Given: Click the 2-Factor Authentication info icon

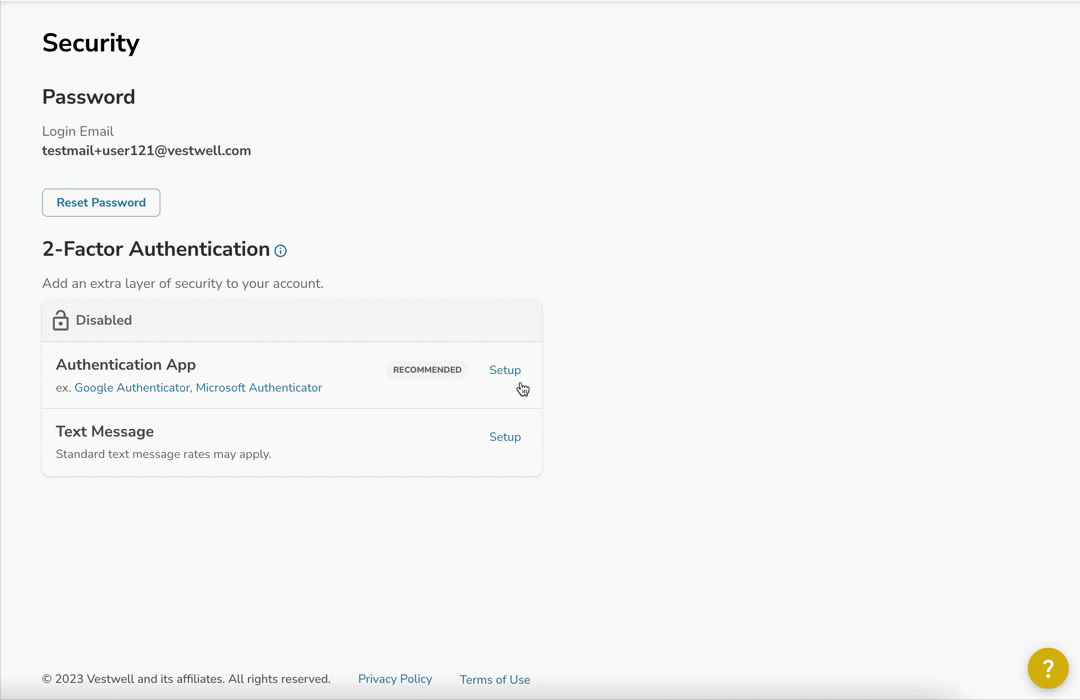Looking at the screenshot, I should 280,251.
